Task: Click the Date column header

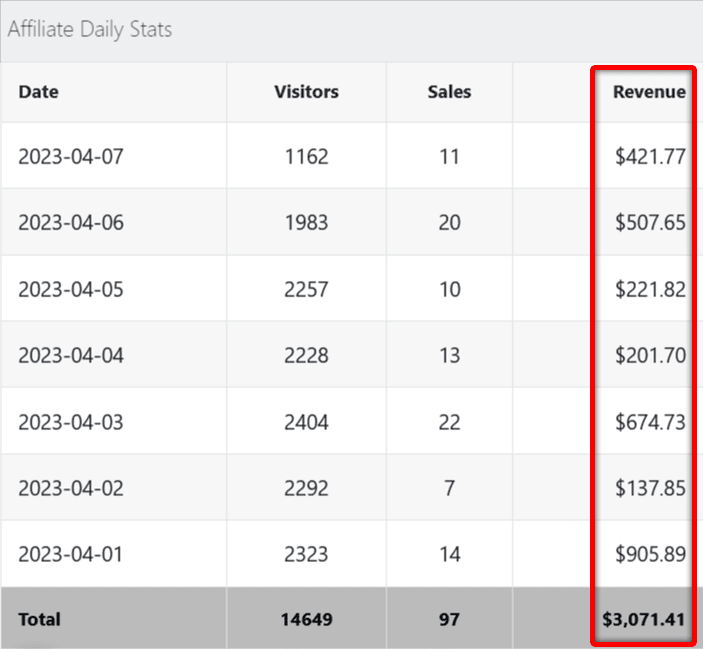Action: 38,92
